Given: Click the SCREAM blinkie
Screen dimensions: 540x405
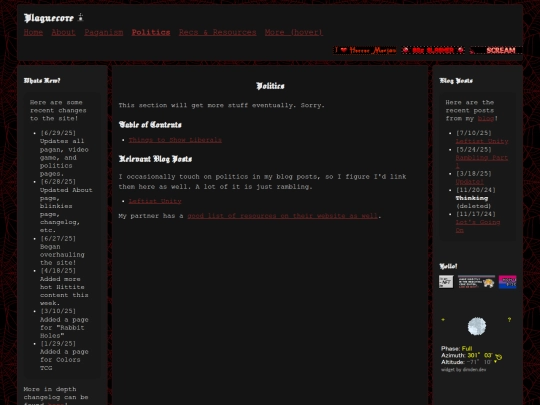Looking at the screenshot, I should 496,50.
